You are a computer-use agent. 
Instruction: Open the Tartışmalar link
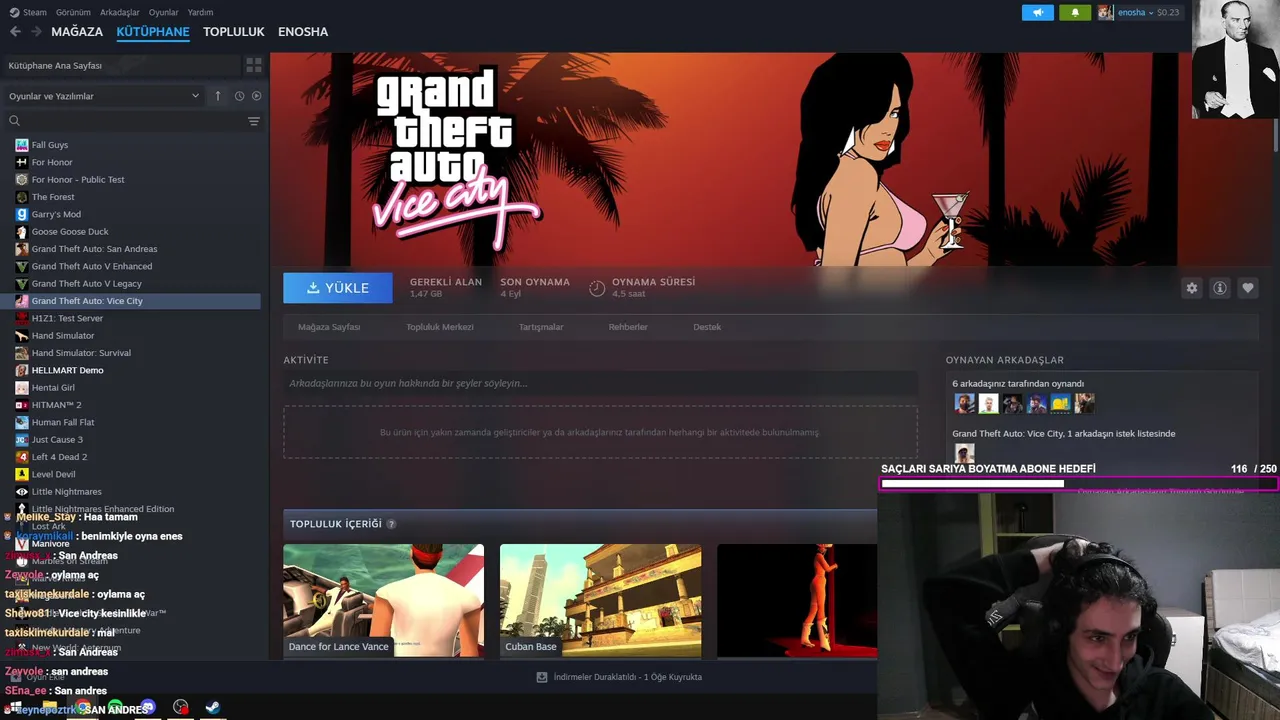pos(541,327)
